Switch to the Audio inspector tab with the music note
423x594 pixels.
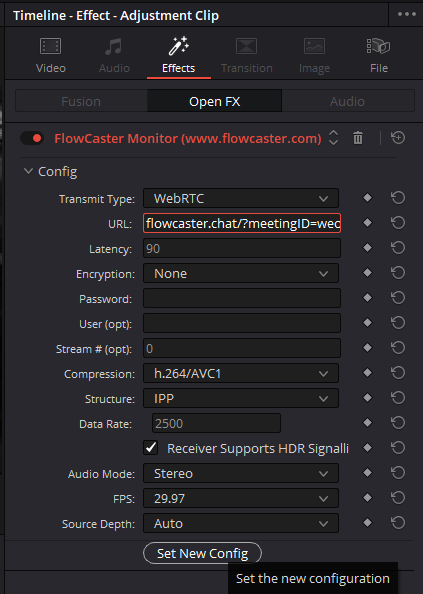pyautogui.click(x=114, y=55)
